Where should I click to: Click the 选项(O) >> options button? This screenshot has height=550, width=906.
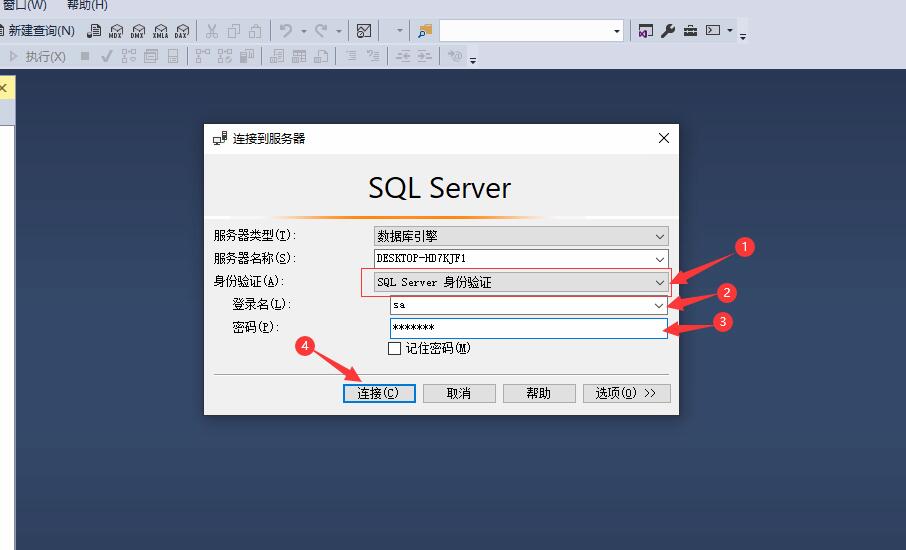pyautogui.click(x=627, y=393)
